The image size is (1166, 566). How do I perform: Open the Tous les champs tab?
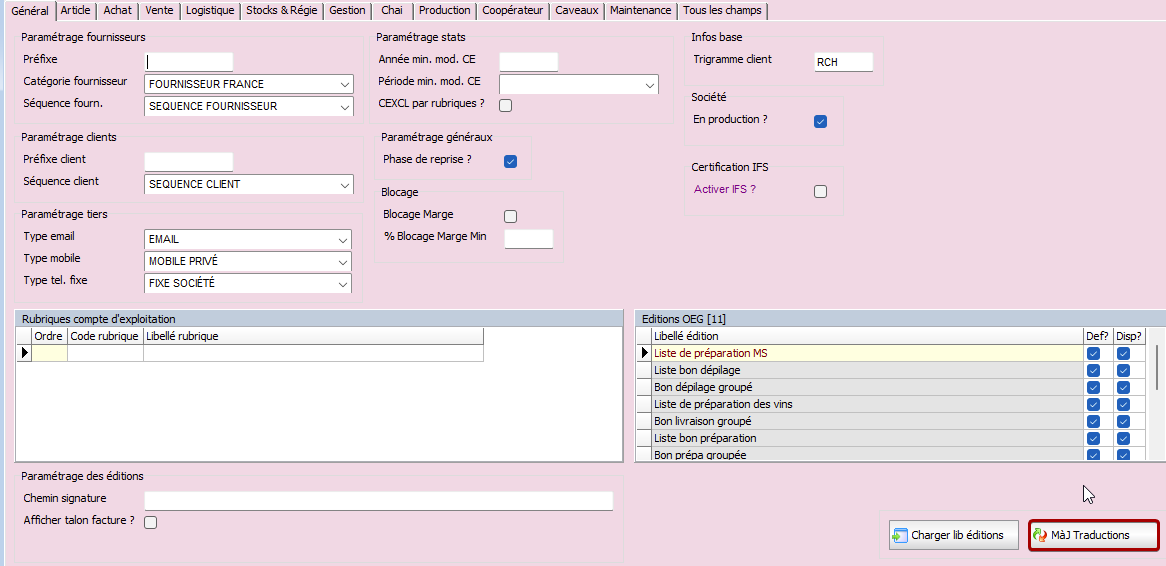(x=722, y=10)
